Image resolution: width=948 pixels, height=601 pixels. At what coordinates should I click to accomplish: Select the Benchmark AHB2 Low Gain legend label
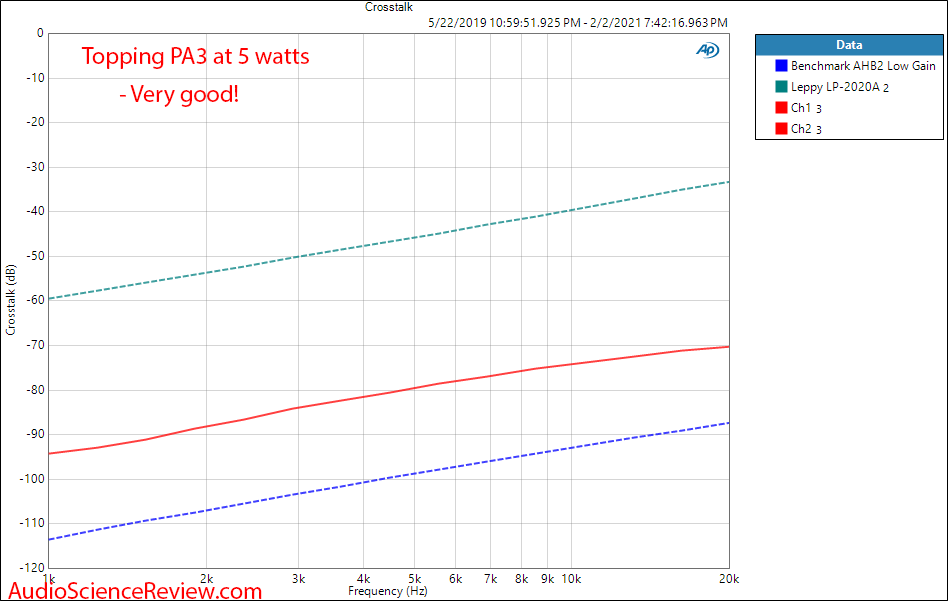click(863, 65)
